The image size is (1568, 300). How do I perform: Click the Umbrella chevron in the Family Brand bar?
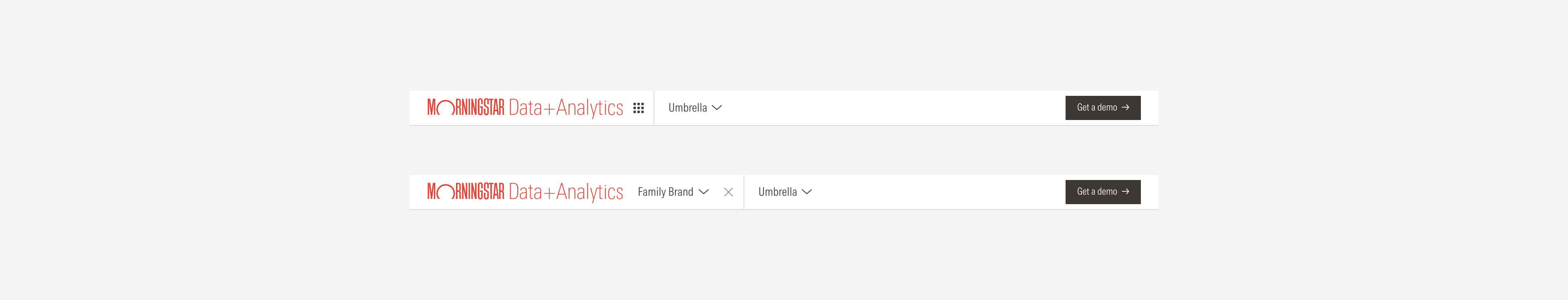807,192
